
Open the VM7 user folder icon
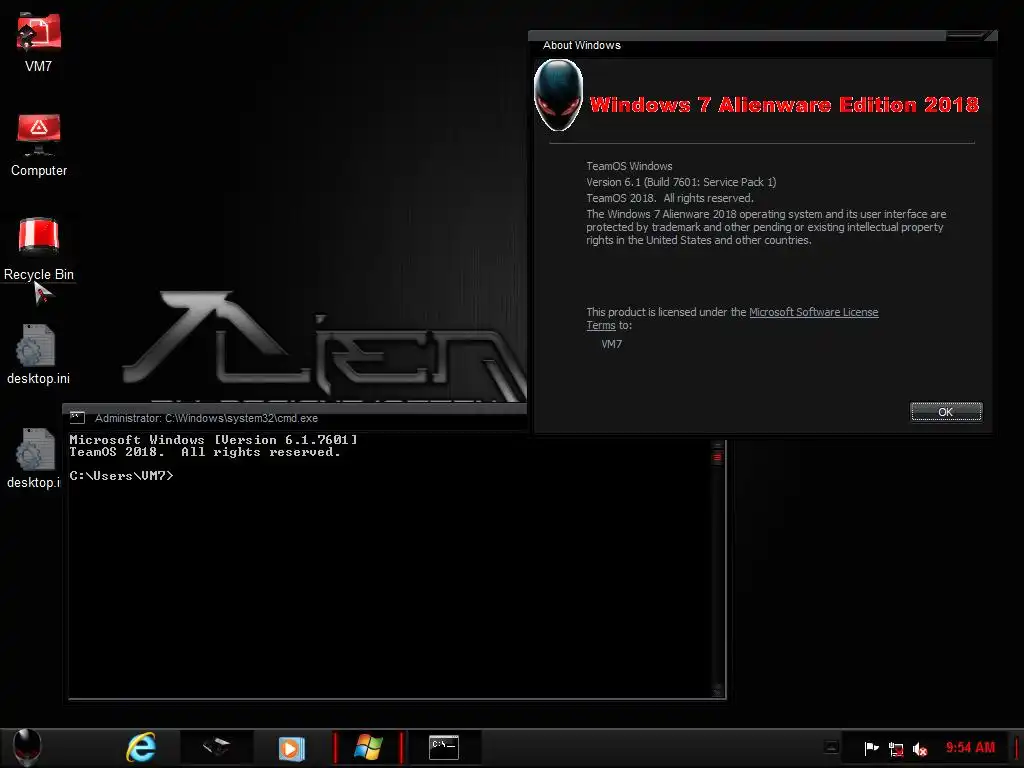[38, 43]
